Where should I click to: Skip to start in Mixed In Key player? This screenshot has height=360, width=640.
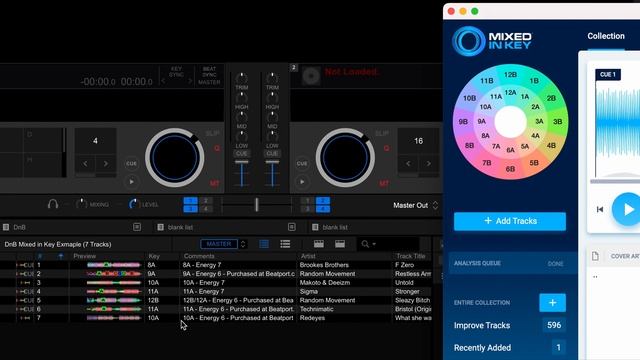point(600,209)
